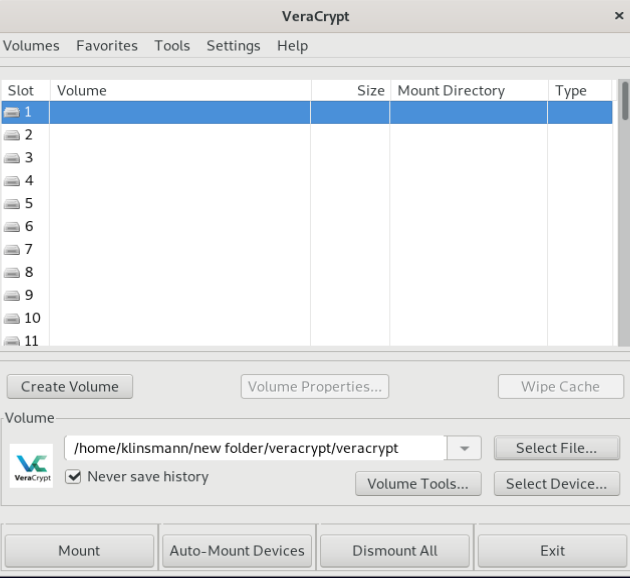
Task: Close the VeraCrypt window
Action: click(619, 16)
